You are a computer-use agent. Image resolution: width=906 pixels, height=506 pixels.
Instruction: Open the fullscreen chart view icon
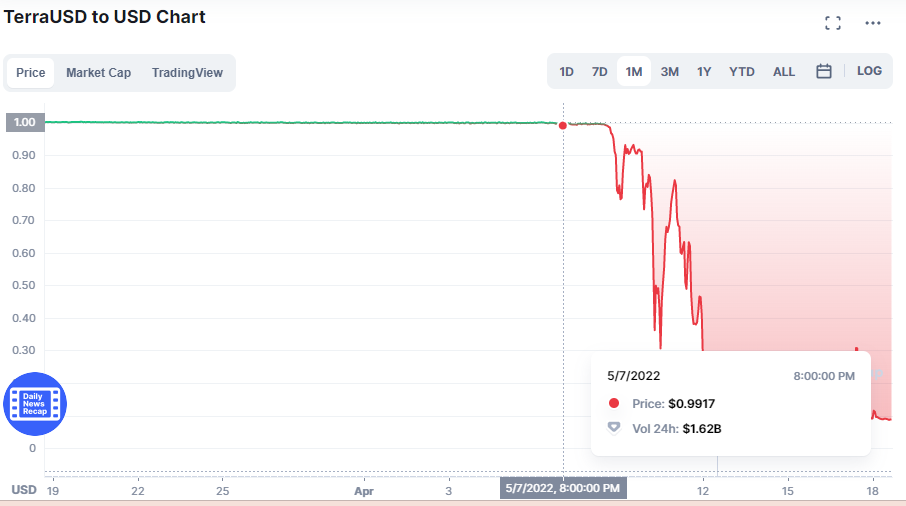(x=833, y=23)
